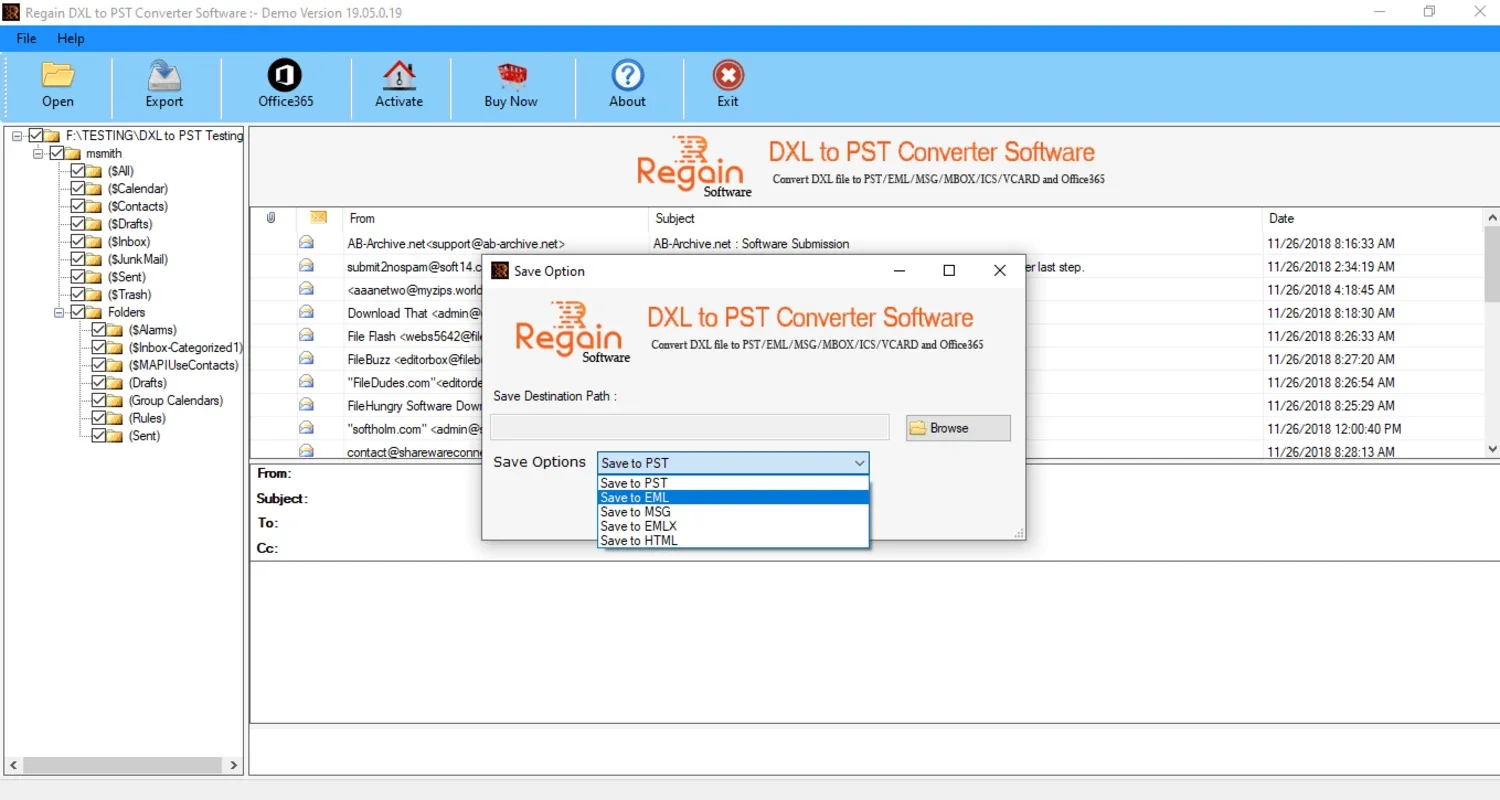The image size is (1500, 800).
Task: Click the email list scroll down arrow
Action: pyautogui.click(x=1492, y=450)
